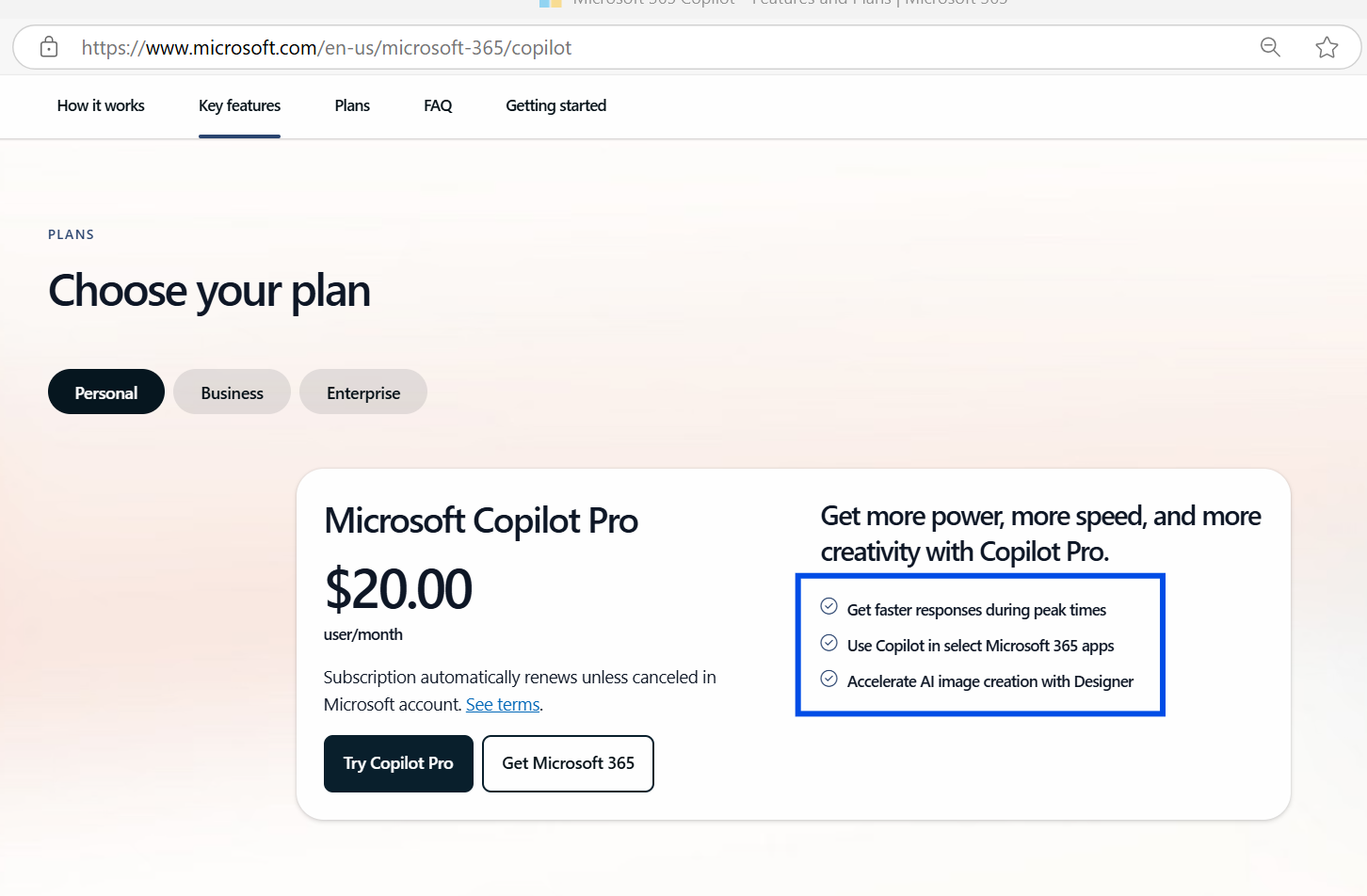This screenshot has width=1367, height=896.
Task: Switch to Enterprise plan option
Action: tap(363, 392)
